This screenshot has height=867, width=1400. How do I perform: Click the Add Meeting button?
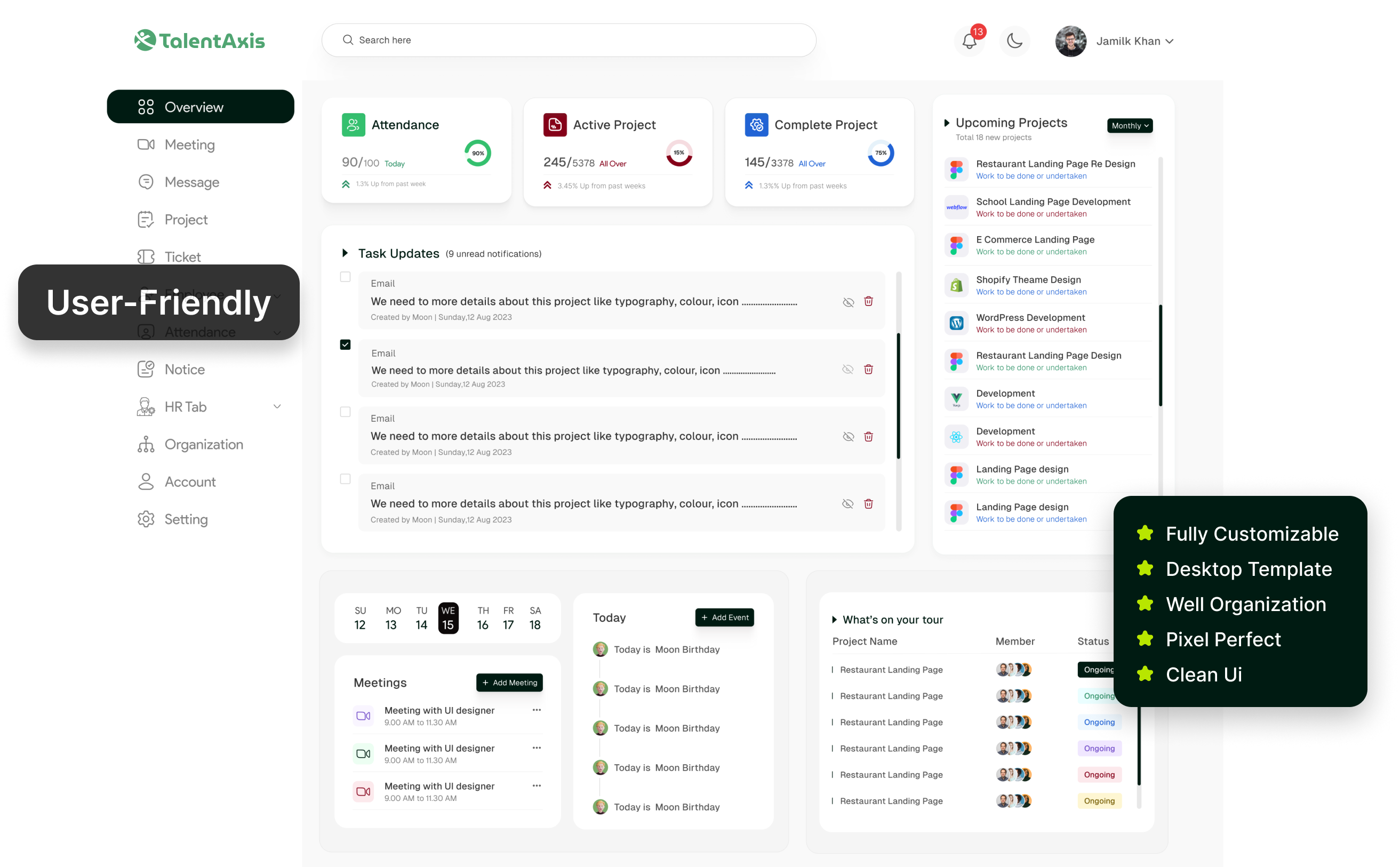[x=509, y=683]
